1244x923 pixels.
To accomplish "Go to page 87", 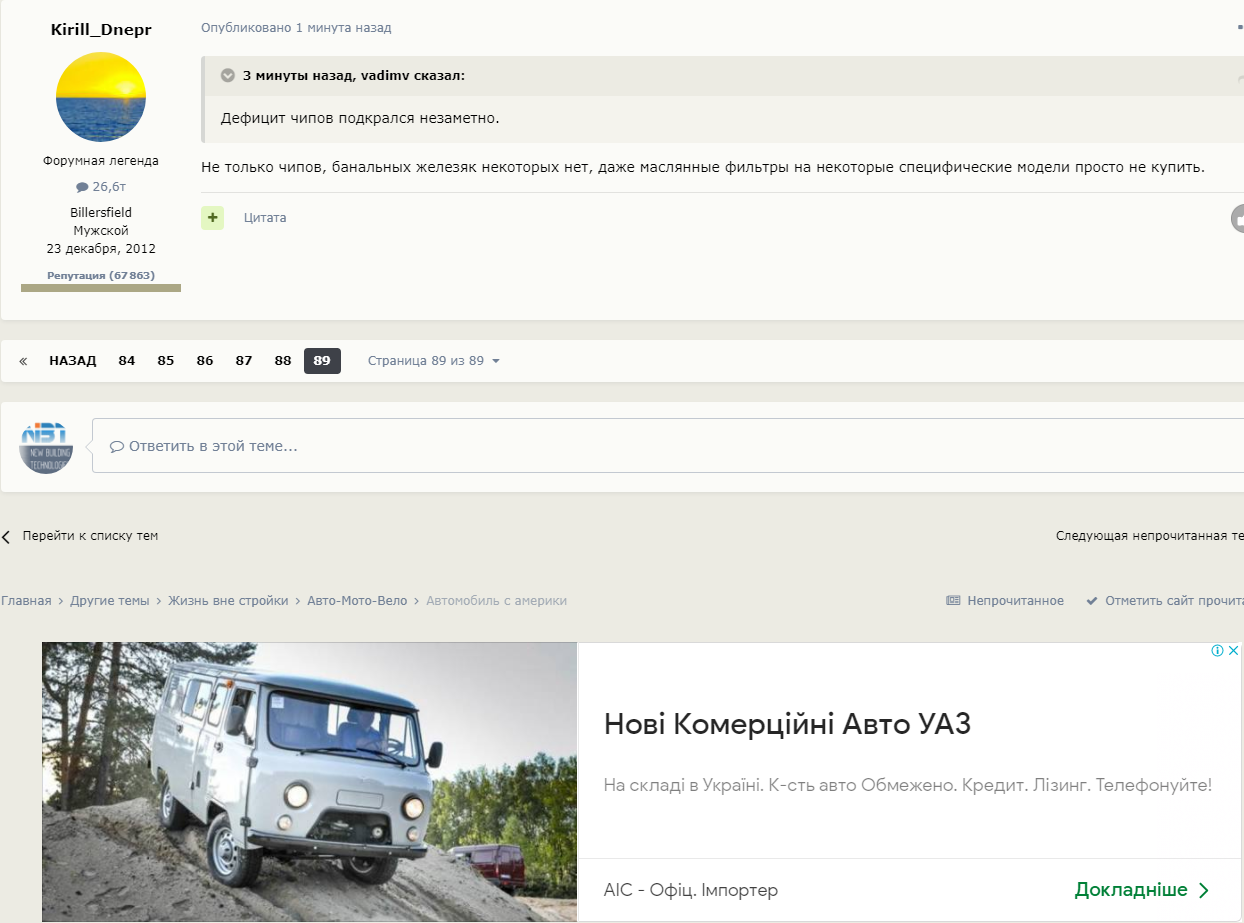I will click(244, 361).
